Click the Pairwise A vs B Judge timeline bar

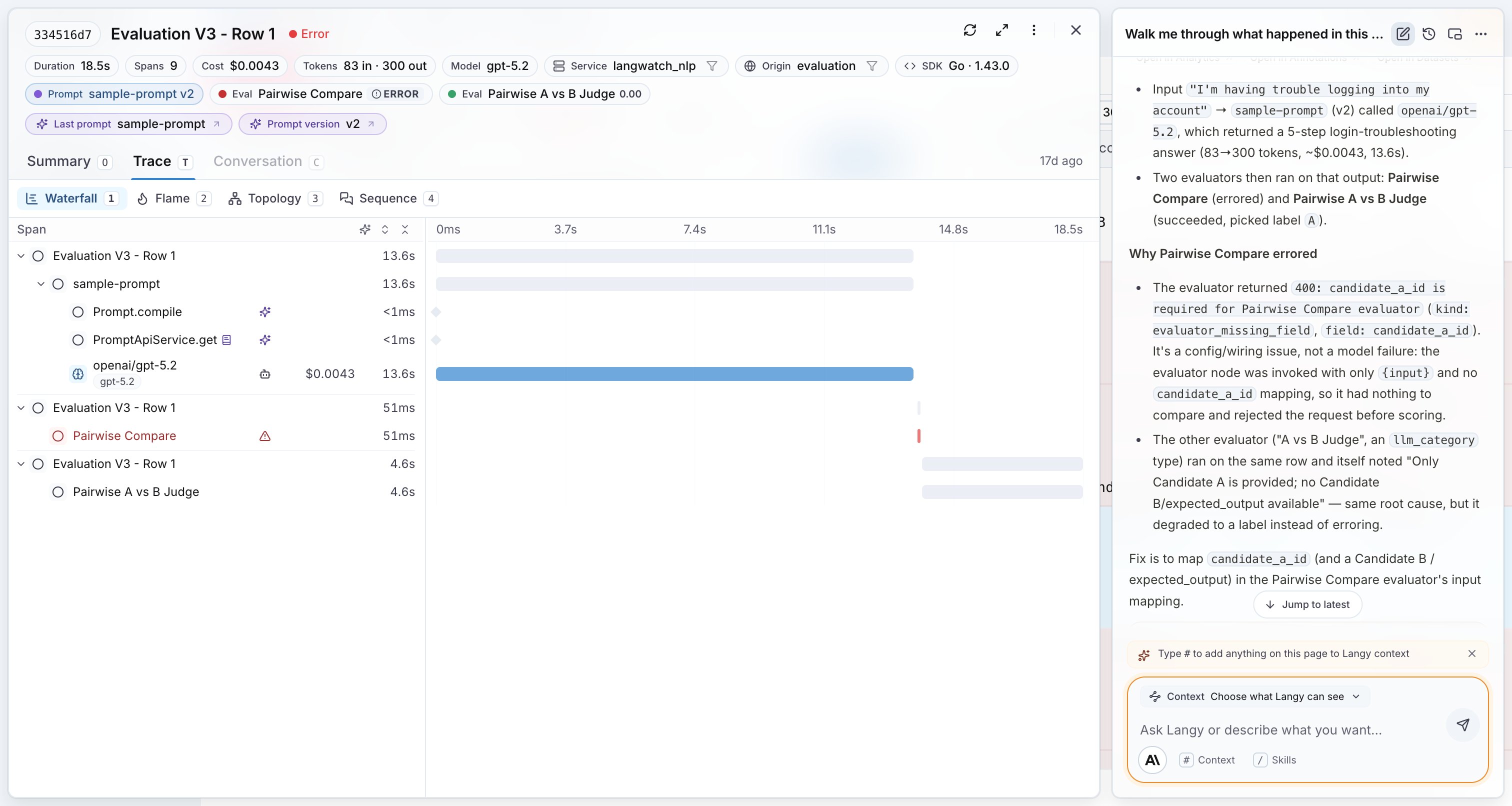(1002, 492)
